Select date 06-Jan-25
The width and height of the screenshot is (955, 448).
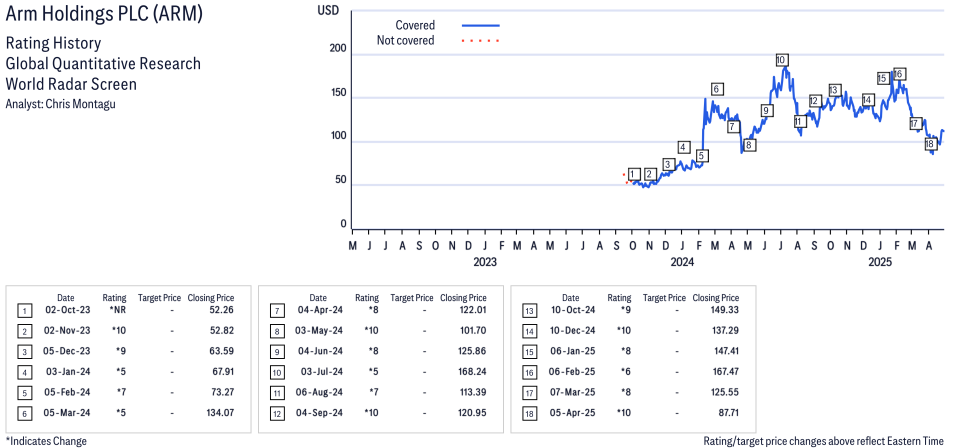click(x=573, y=351)
